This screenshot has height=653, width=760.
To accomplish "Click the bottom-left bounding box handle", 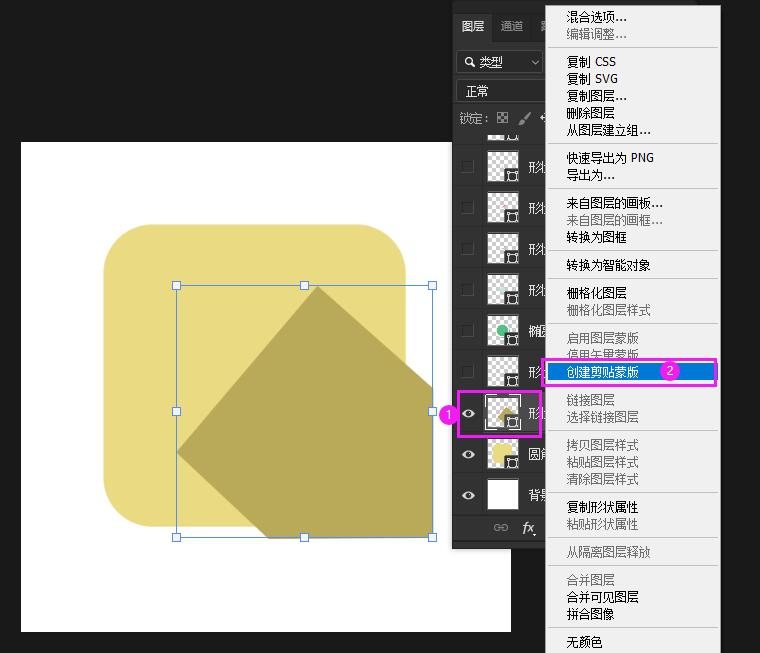I will point(176,537).
